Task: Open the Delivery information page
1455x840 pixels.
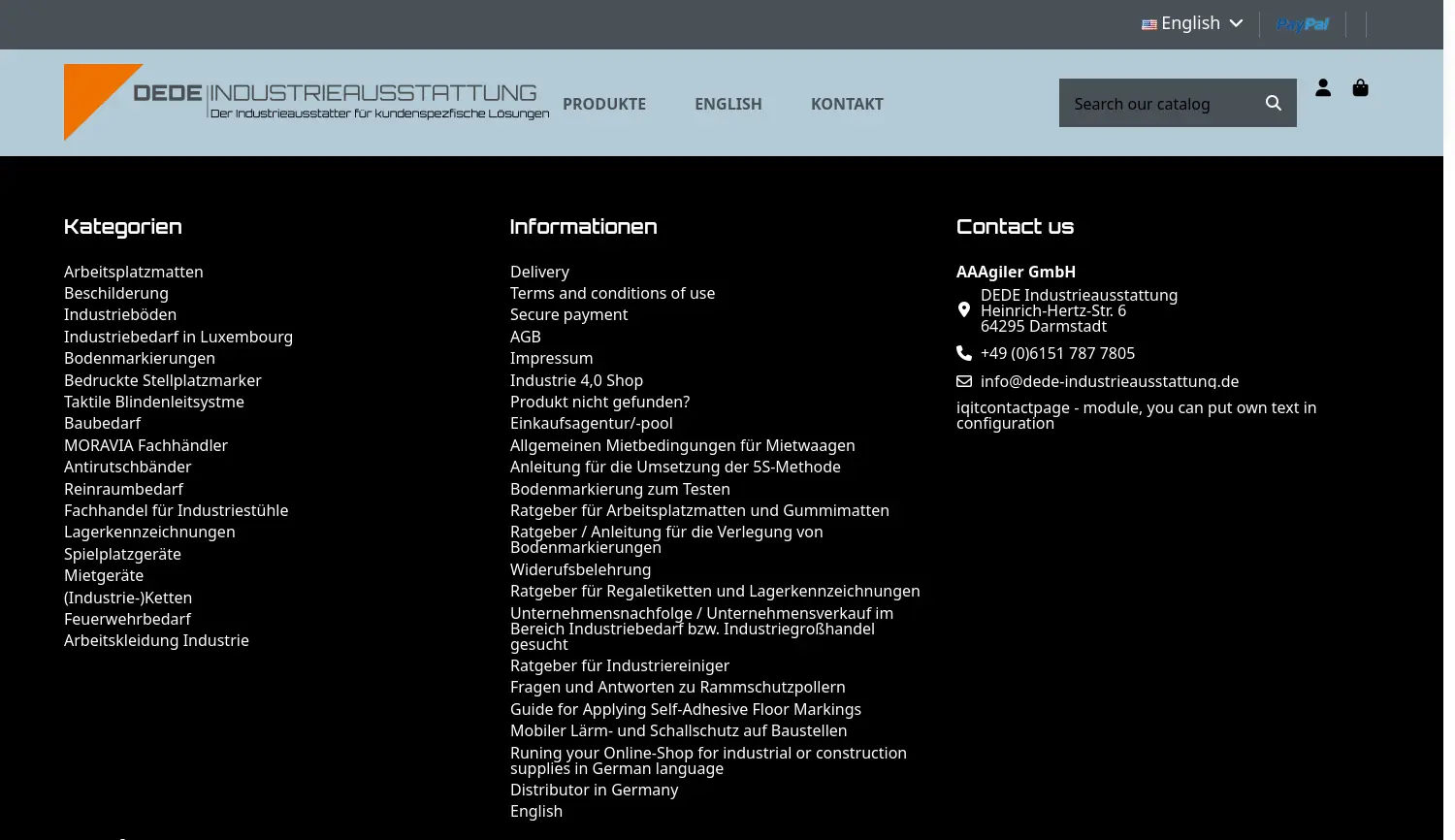Action: click(x=539, y=272)
